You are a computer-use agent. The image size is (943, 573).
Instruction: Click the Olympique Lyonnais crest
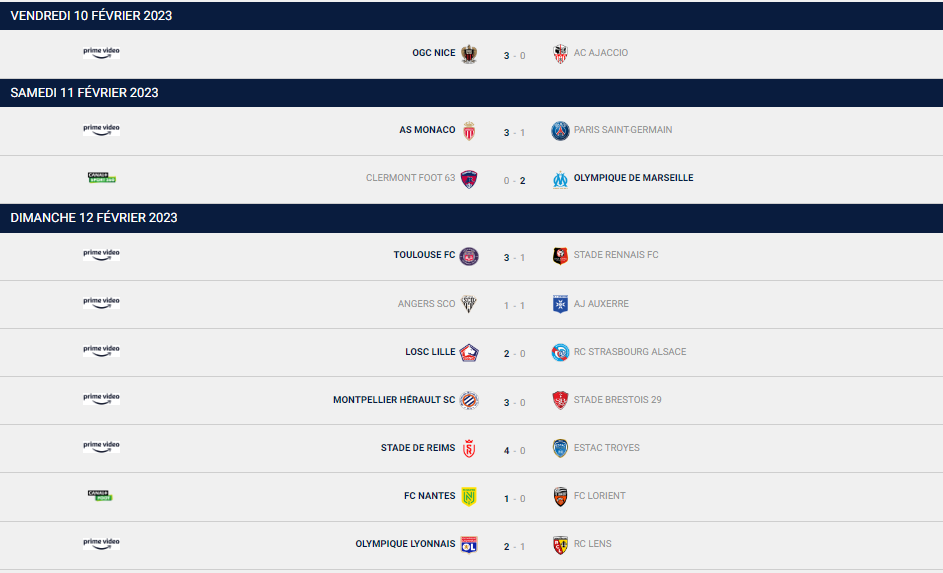469,544
